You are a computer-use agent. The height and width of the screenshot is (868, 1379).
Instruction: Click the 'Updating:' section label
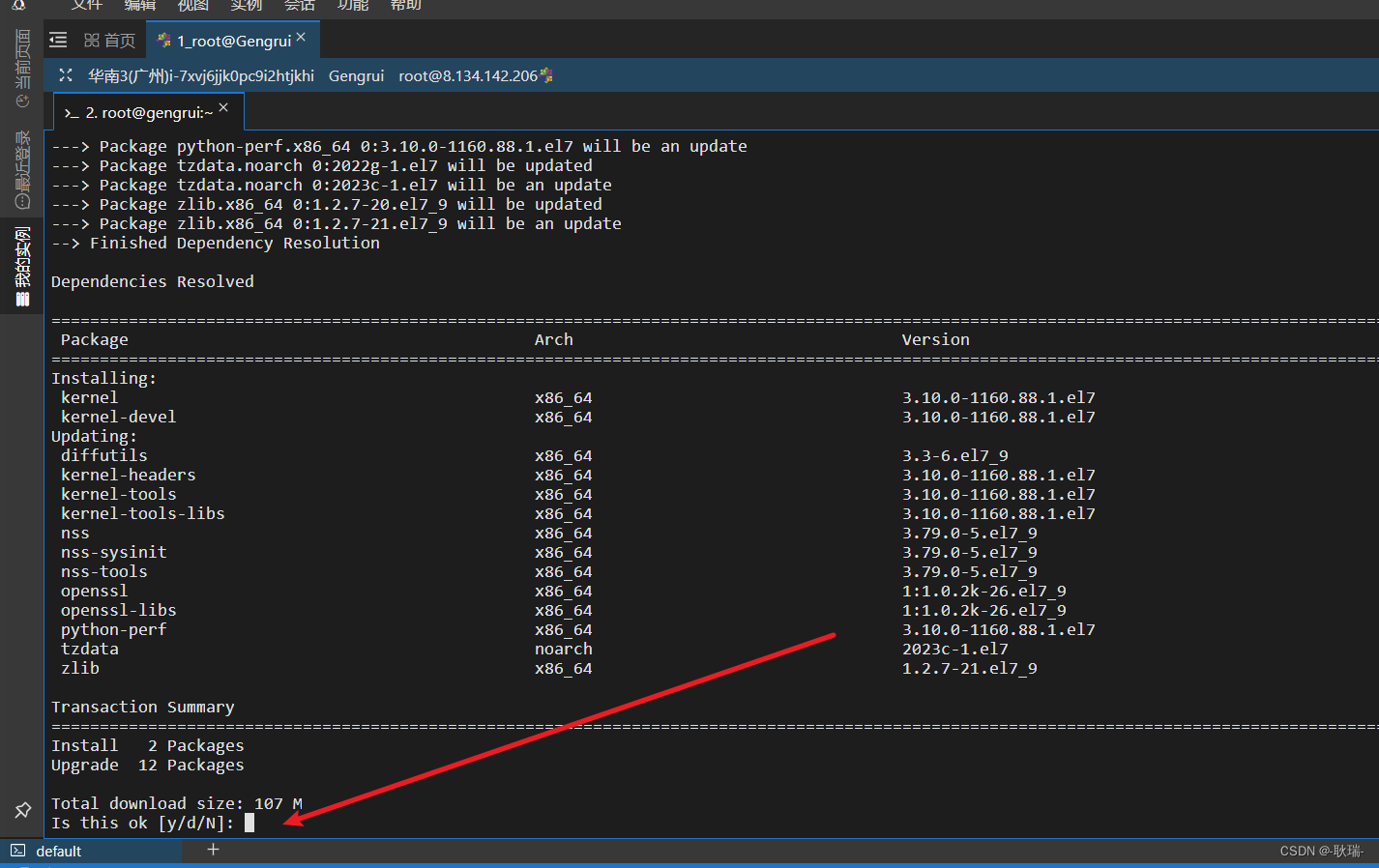point(95,436)
